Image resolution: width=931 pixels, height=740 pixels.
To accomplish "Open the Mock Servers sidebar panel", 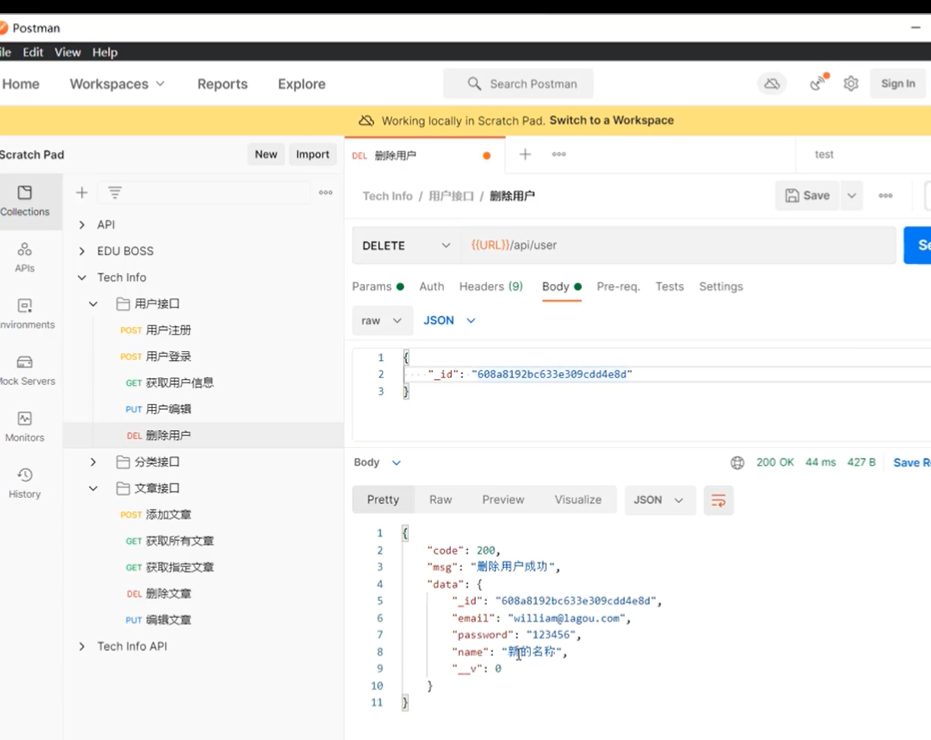I will tap(25, 370).
